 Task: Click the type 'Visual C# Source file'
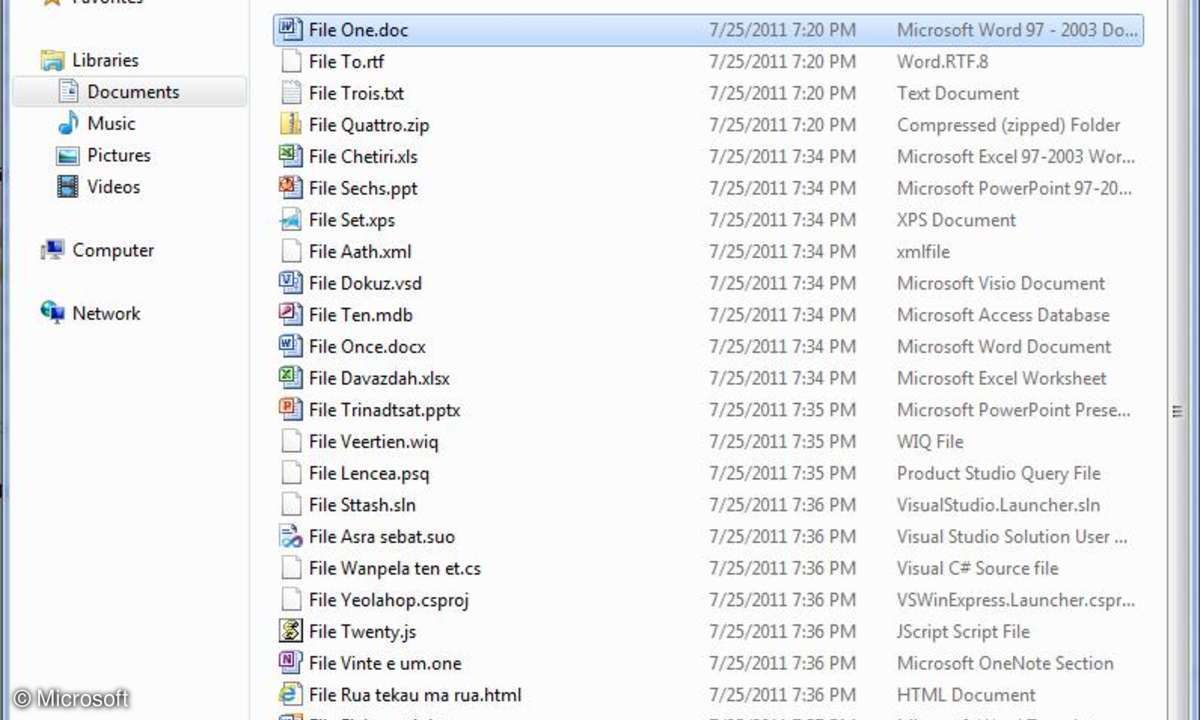click(x=977, y=568)
